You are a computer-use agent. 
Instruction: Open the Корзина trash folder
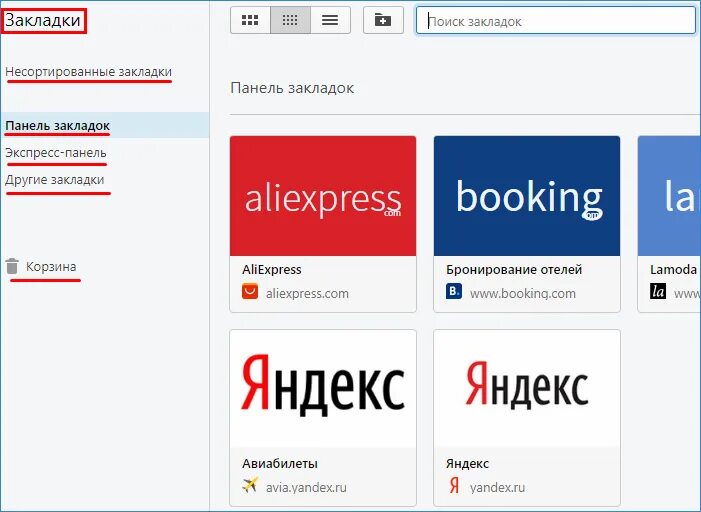[51, 267]
